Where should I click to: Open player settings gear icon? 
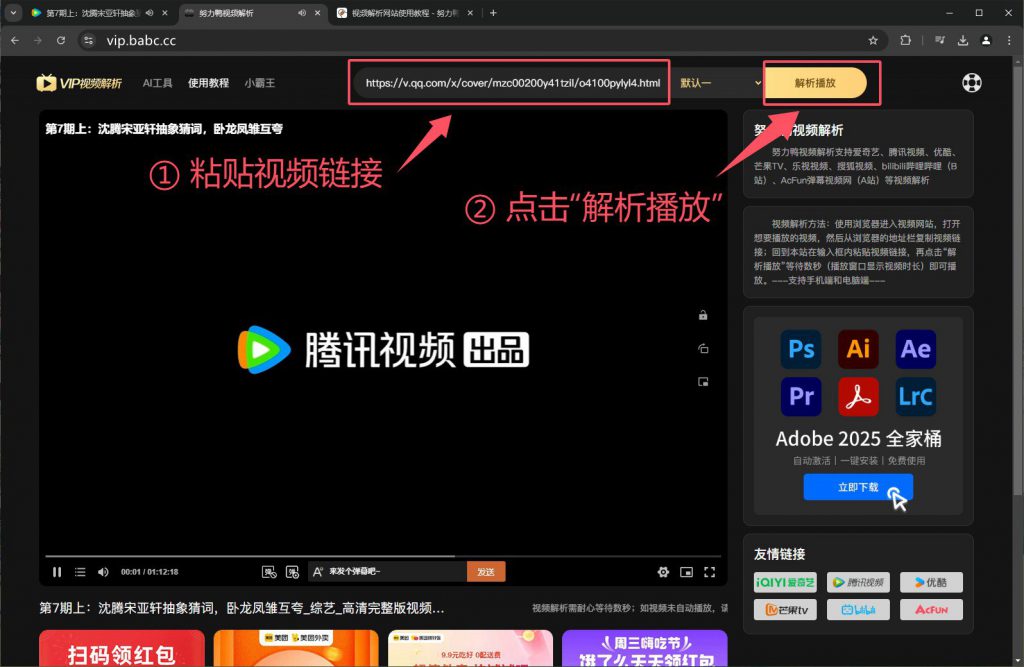tap(663, 572)
